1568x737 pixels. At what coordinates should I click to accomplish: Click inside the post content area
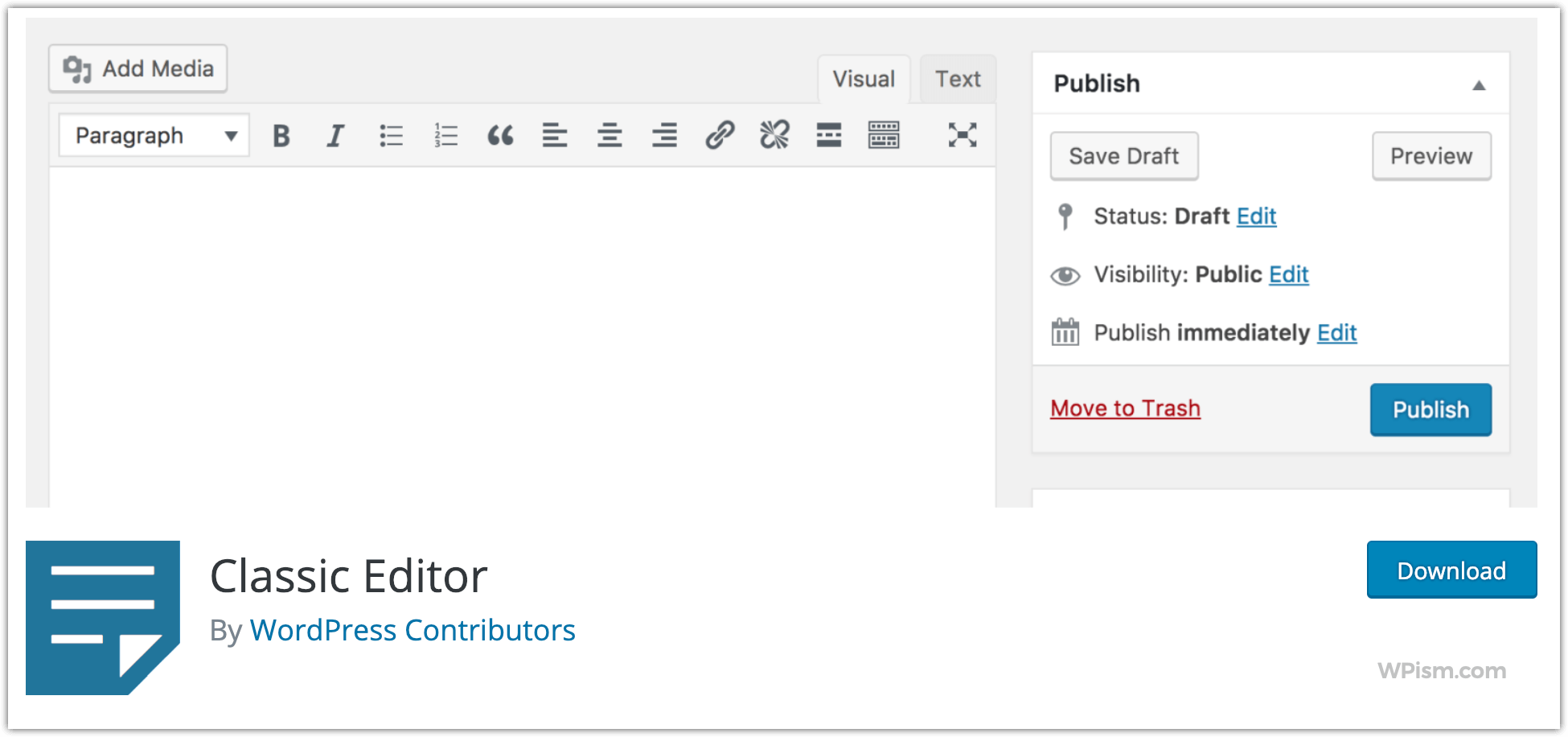(523, 338)
